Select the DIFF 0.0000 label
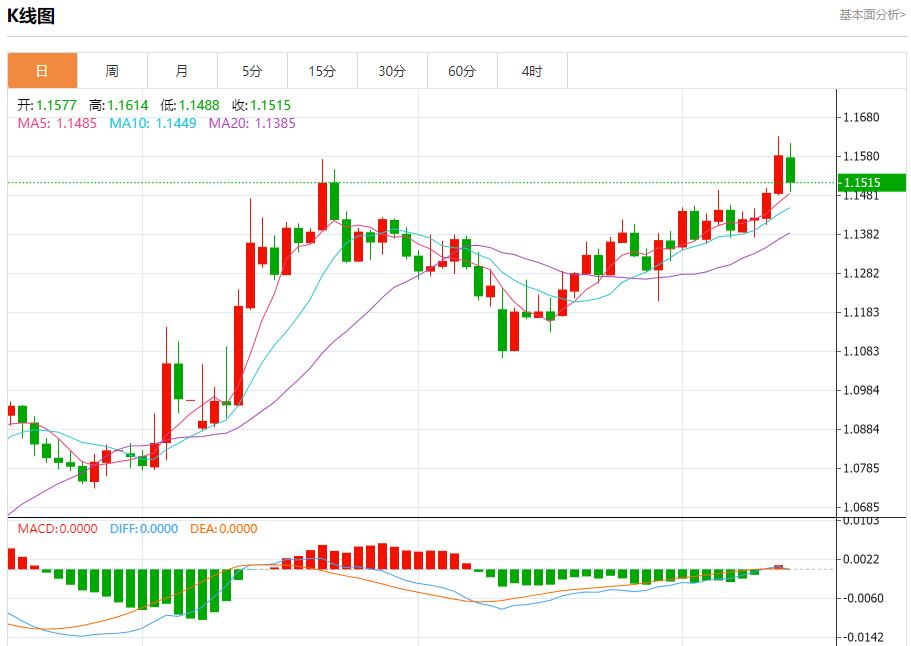 [142, 529]
